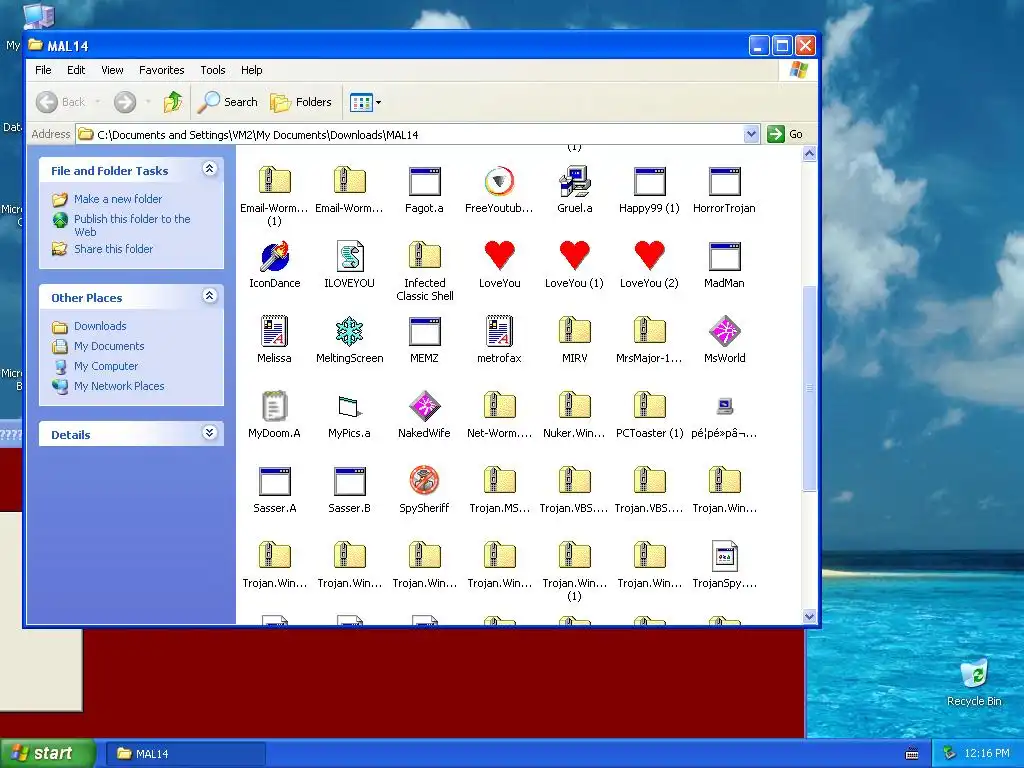Click Make a new folder link
1024x768 pixels.
(118, 199)
